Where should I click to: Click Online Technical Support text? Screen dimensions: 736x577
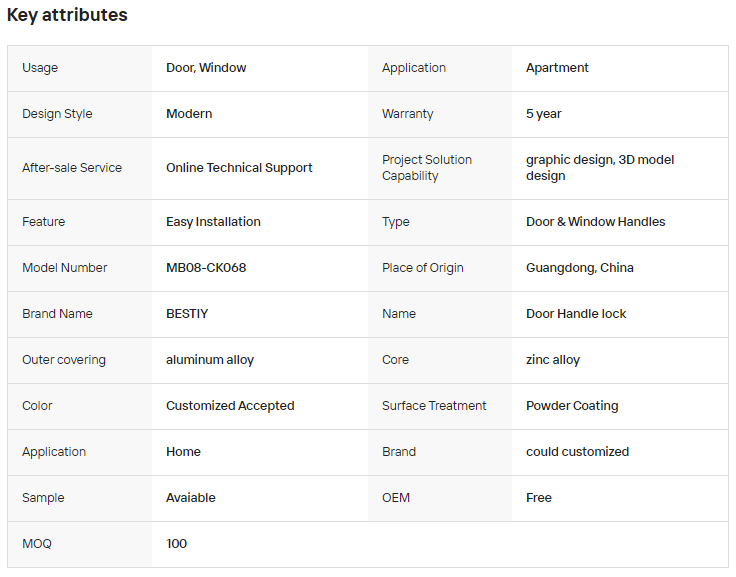[239, 168]
